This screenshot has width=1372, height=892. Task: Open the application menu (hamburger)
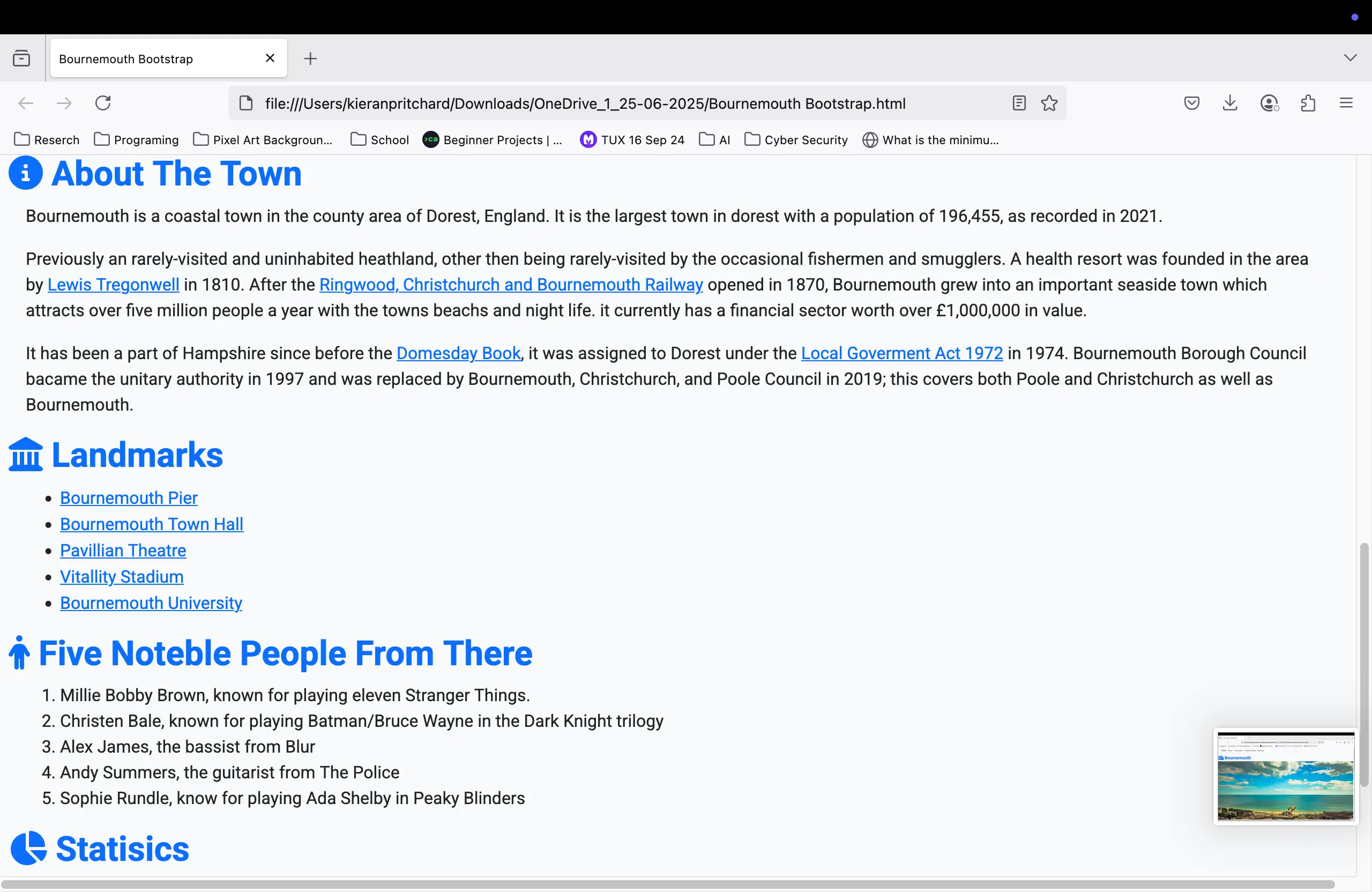pyautogui.click(x=1346, y=102)
